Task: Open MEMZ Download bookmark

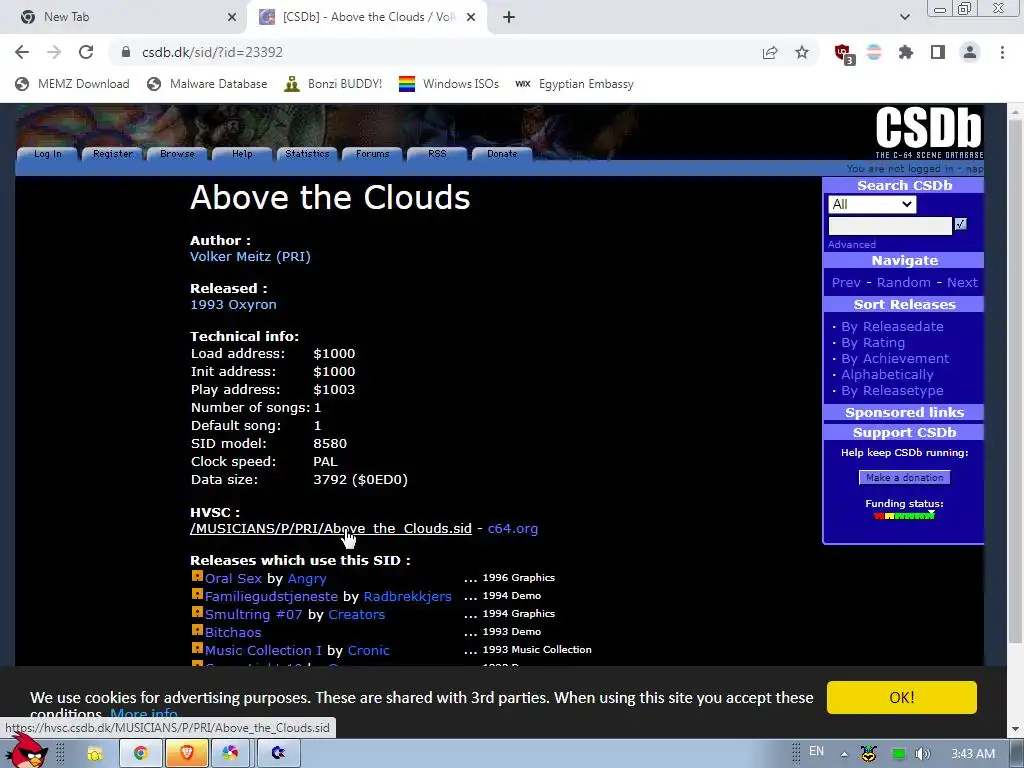Action: [x=72, y=84]
